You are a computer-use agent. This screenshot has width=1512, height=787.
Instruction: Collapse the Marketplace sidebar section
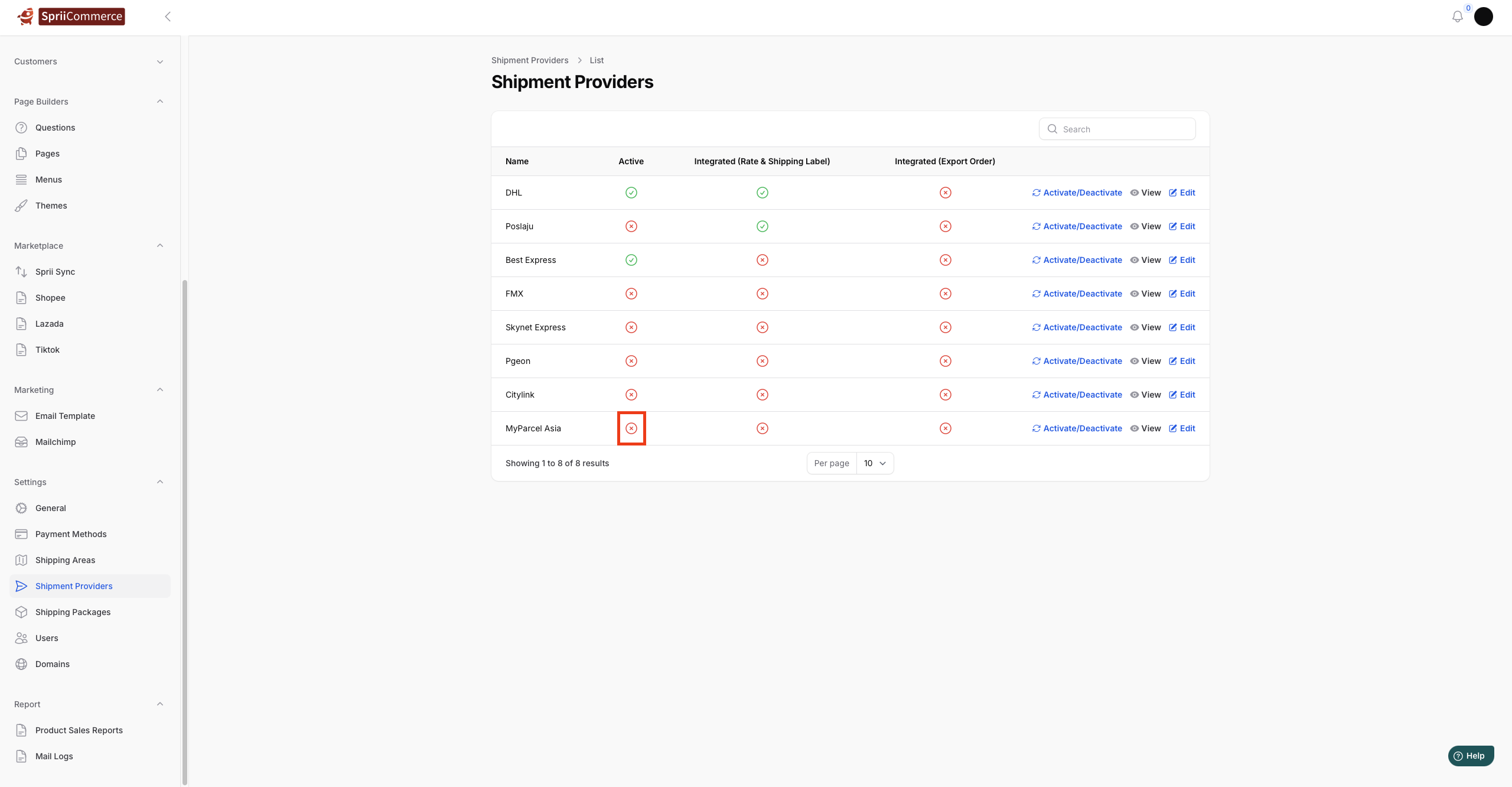pyautogui.click(x=159, y=246)
